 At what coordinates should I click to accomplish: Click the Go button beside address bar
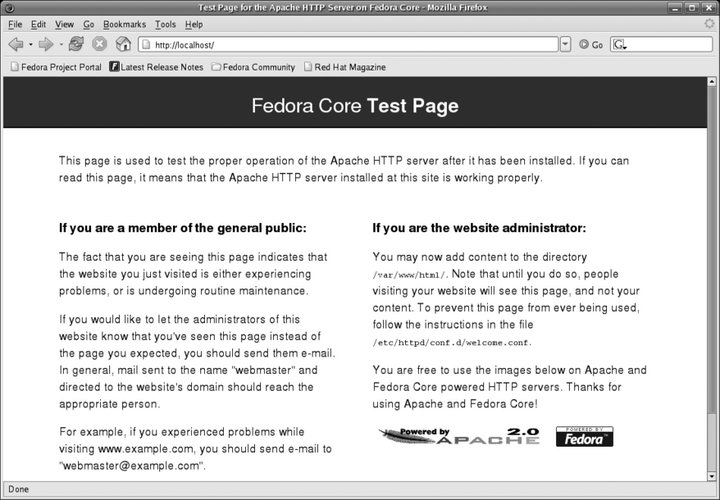coord(591,45)
